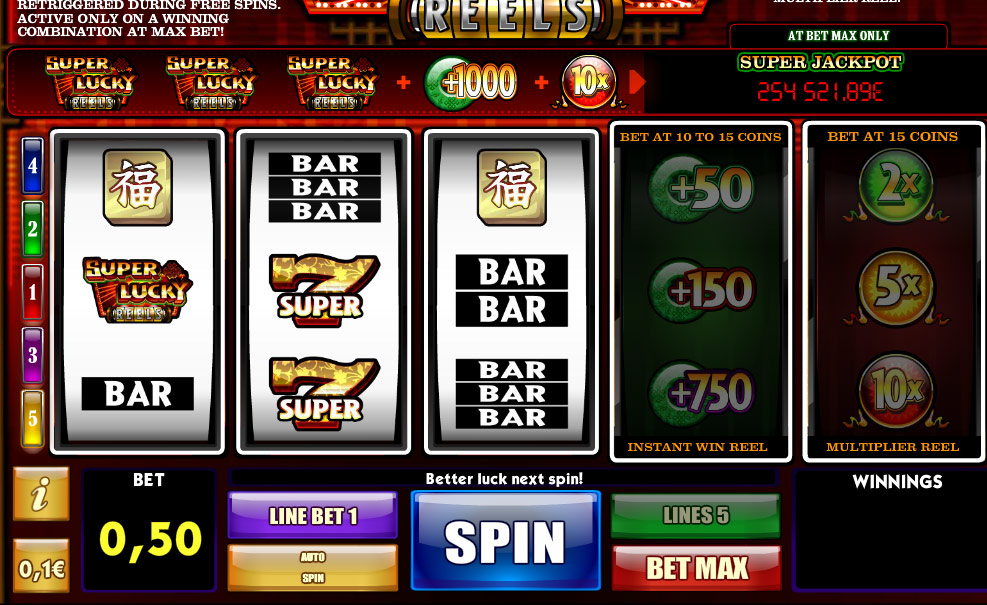Select payline 4 blue indicator
The image size is (987, 605).
[x=32, y=166]
